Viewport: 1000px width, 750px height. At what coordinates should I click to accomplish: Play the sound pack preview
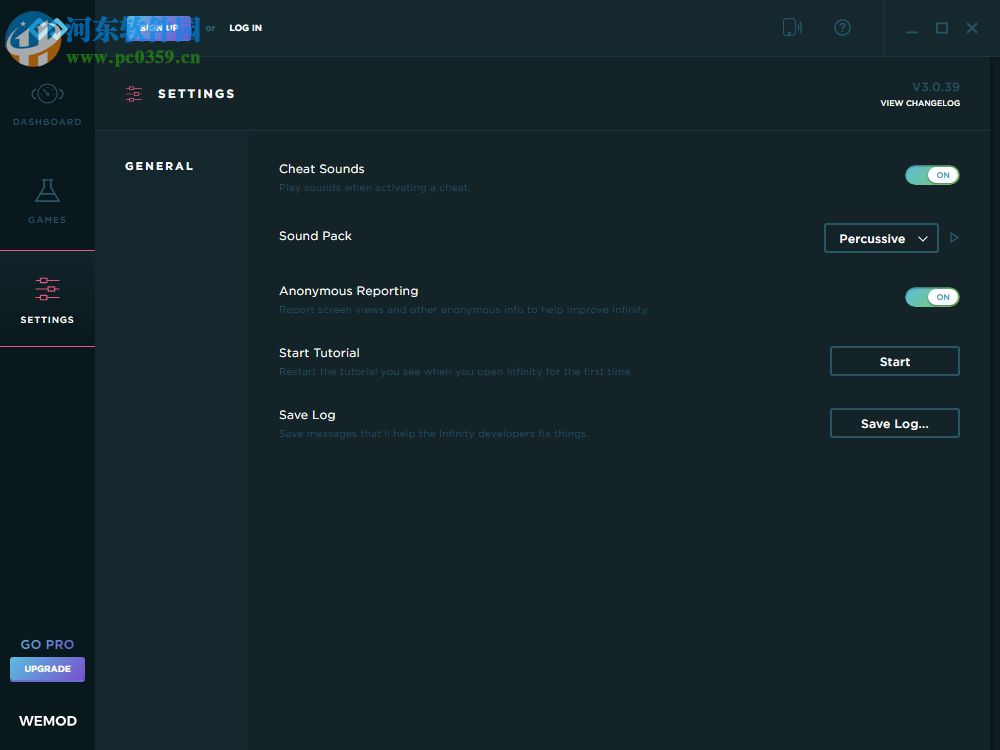[954, 238]
